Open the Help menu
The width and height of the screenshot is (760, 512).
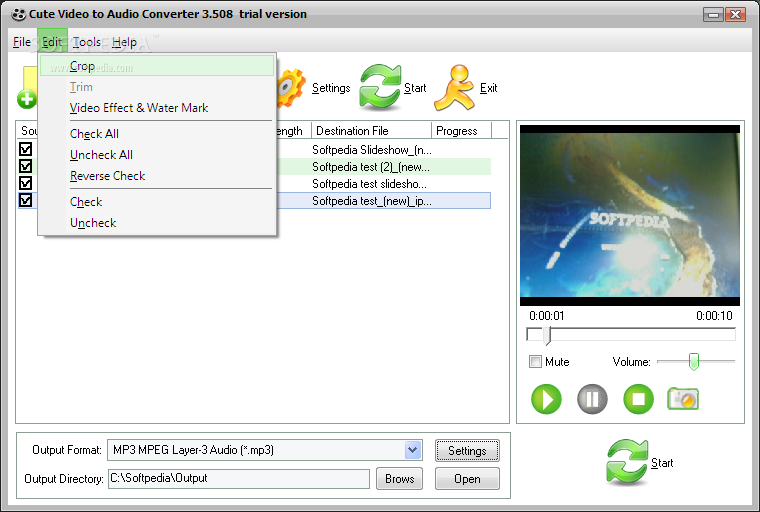tap(125, 42)
